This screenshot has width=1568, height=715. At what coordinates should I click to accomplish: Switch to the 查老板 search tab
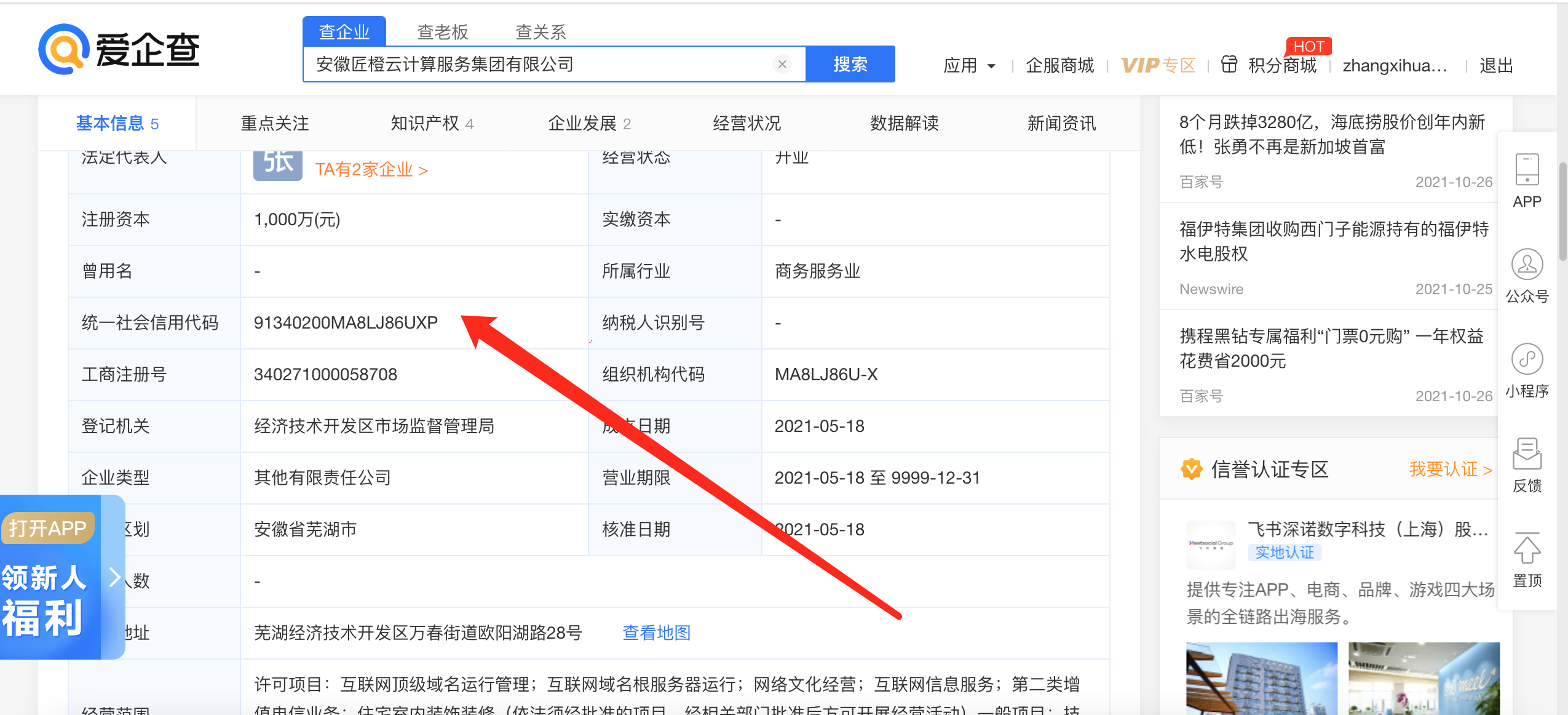pos(442,31)
